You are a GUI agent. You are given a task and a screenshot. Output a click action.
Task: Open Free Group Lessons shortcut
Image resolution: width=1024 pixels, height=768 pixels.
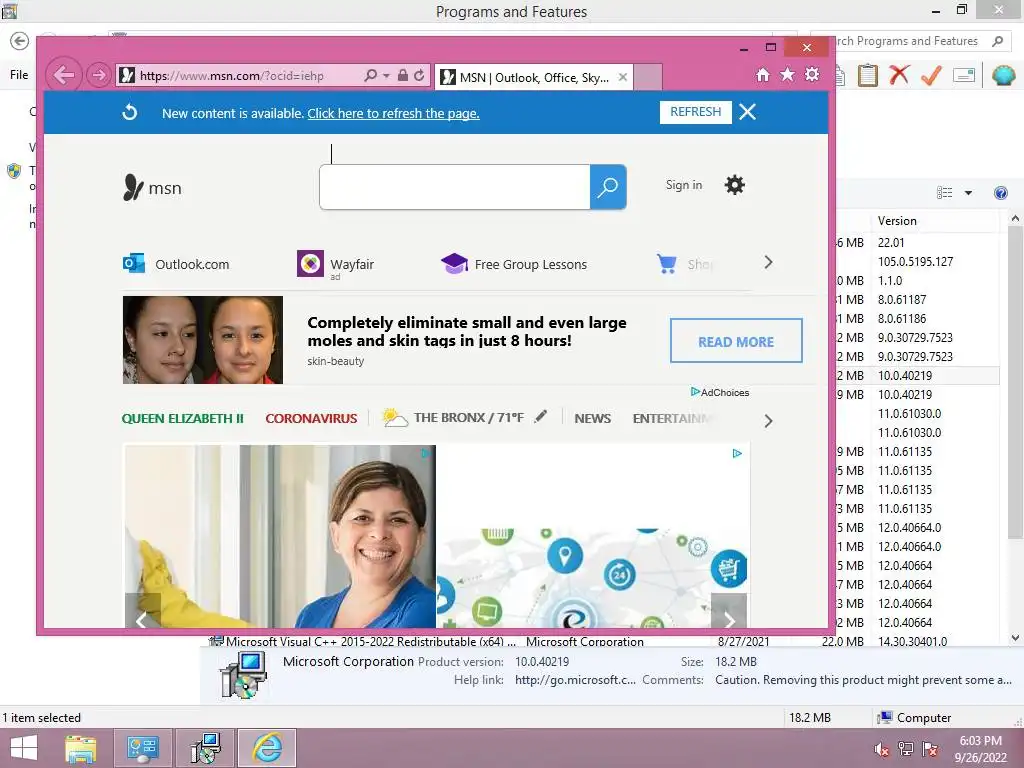514,264
